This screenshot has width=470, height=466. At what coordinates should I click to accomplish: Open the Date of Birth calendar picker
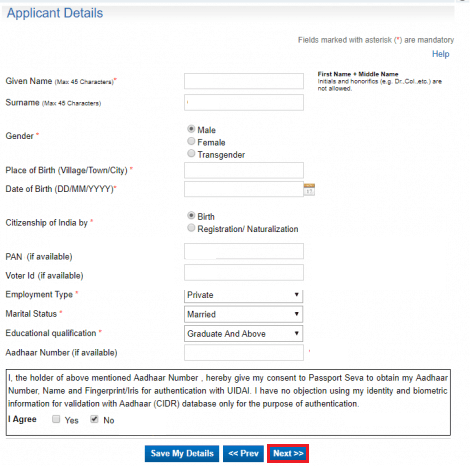coord(309,189)
